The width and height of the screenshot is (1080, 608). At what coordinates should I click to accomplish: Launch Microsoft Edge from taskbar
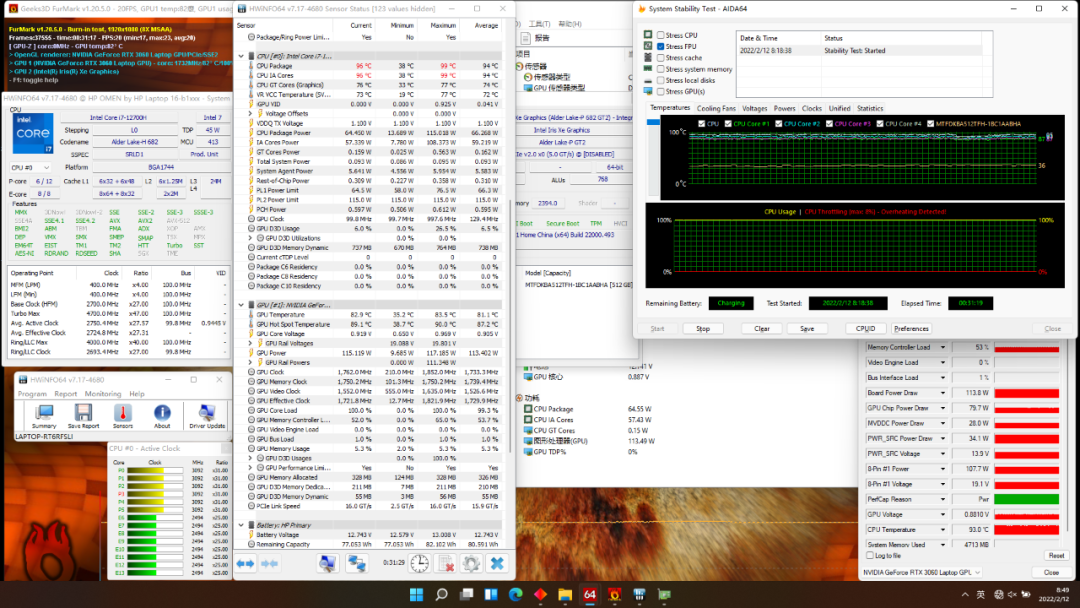pos(516,594)
